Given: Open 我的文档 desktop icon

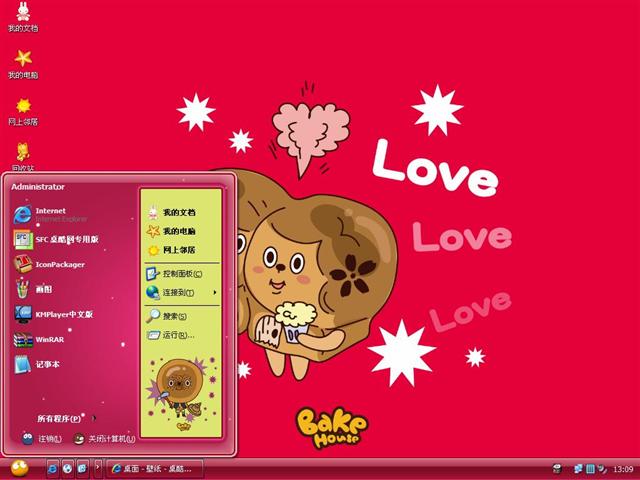Looking at the screenshot, I should pyautogui.click(x=23, y=17).
